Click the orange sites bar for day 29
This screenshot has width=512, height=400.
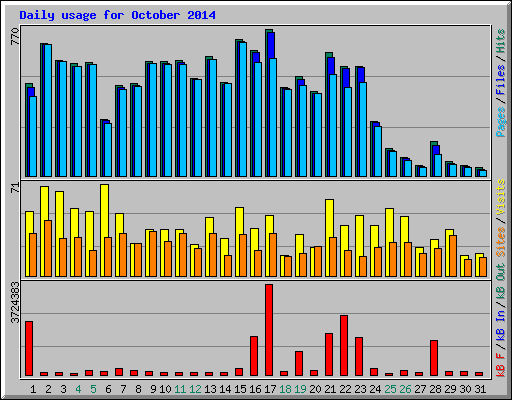tap(453, 256)
